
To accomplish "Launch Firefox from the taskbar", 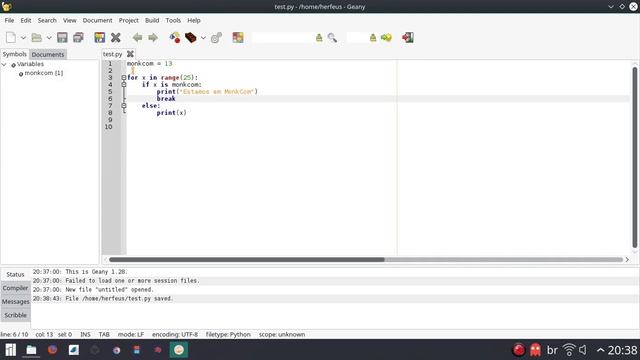I will tap(52, 350).
